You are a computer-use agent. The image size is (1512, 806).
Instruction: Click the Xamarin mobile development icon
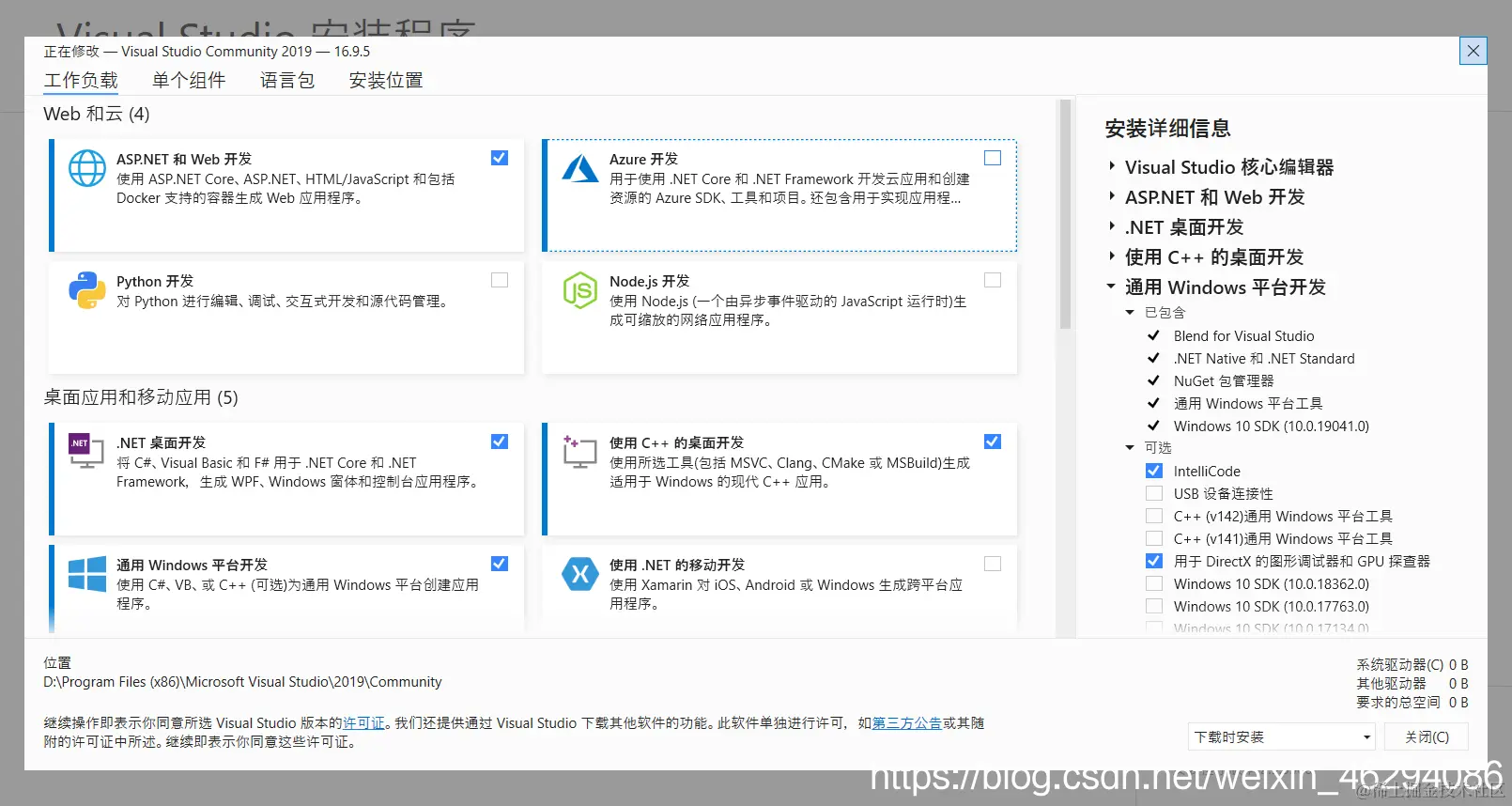580,574
